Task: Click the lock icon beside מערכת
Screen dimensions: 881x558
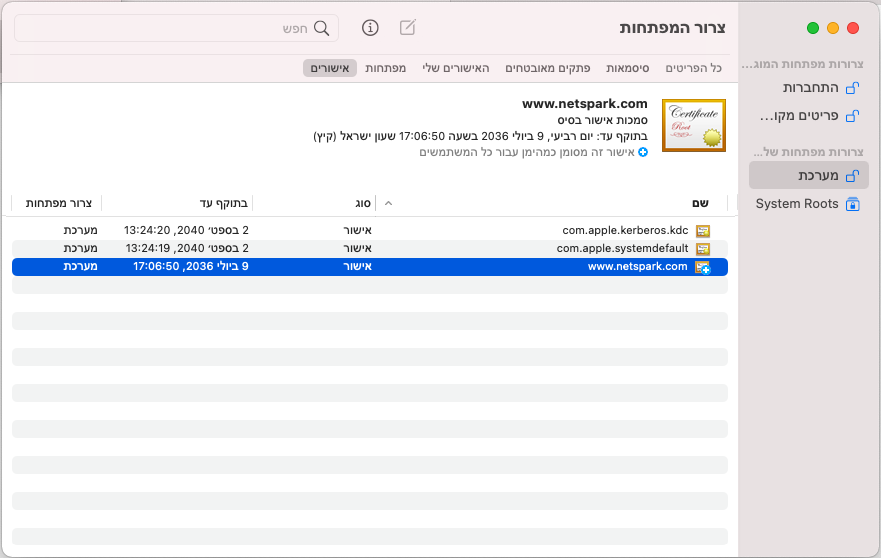Action: (853, 176)
